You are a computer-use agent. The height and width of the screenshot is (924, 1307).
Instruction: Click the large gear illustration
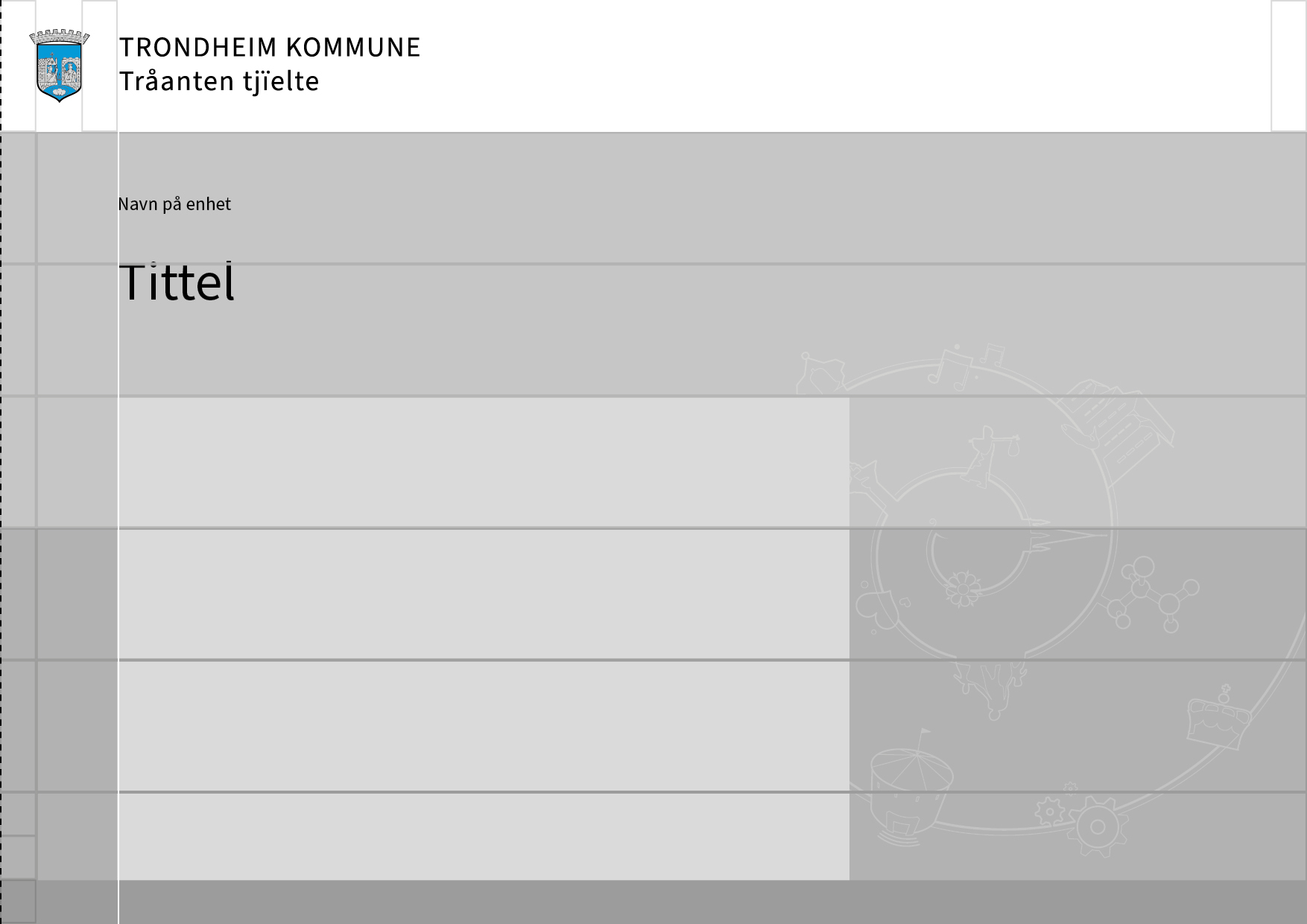(x=1097, y=826)
